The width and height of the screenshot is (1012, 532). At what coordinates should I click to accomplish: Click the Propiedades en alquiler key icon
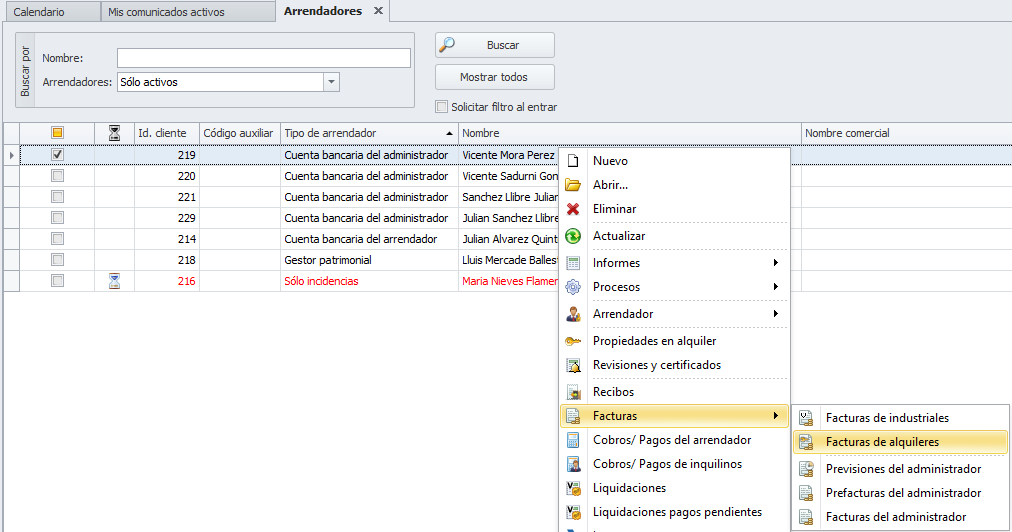coord(572,341)
